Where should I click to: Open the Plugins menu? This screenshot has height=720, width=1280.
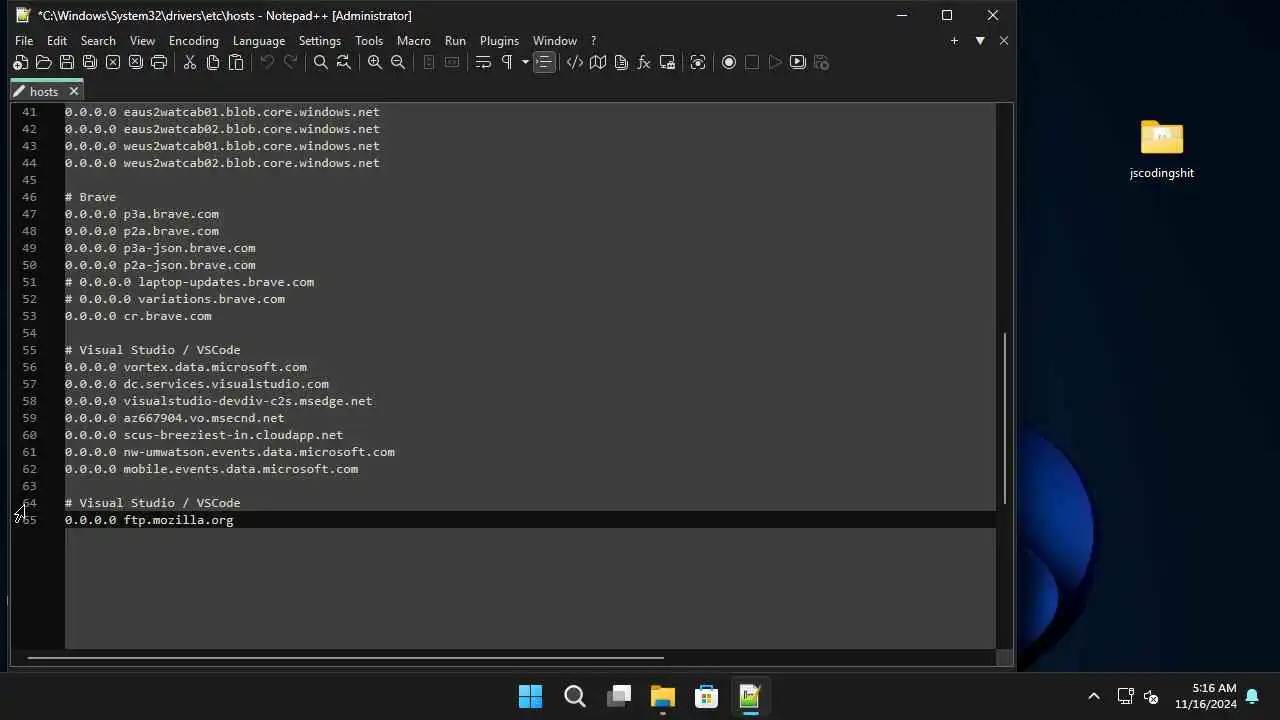[x=499, y=41]
